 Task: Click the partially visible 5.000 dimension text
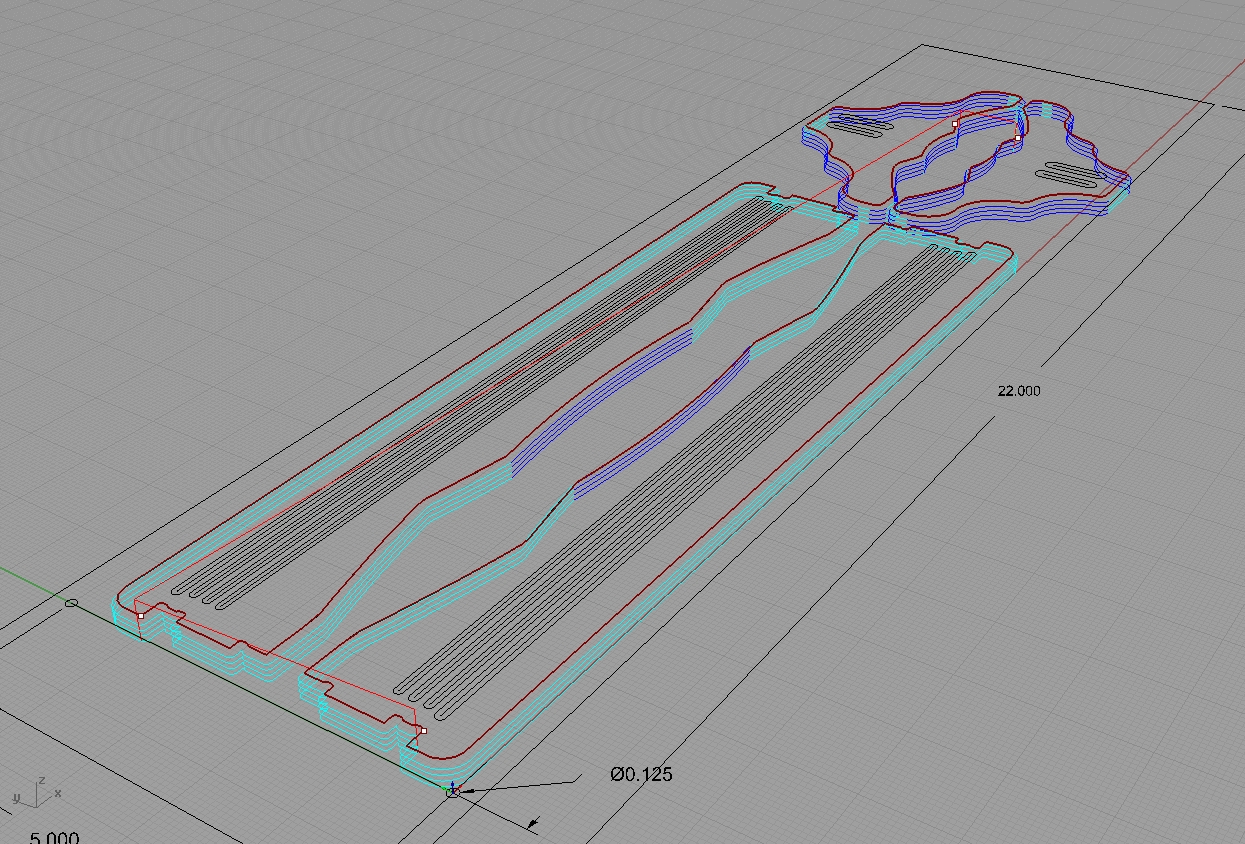[x=54, y=837]
